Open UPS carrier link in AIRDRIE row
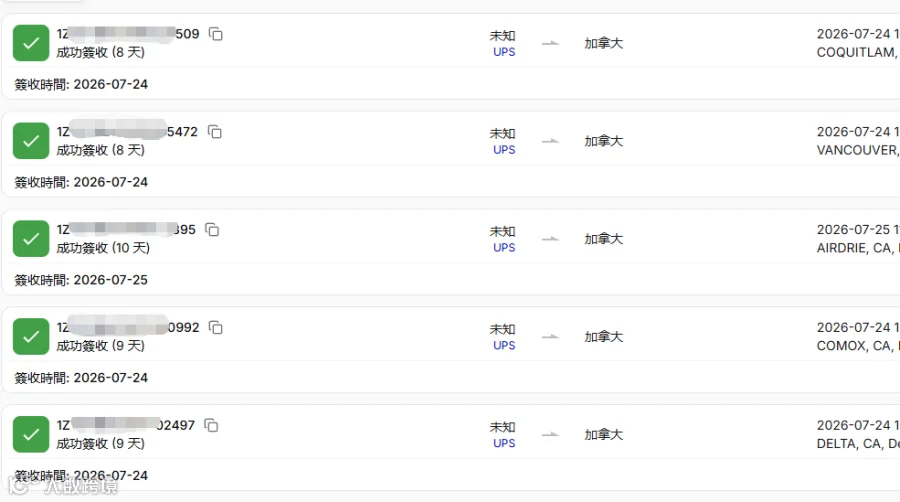The image size is (900, 502). [504, 248]
